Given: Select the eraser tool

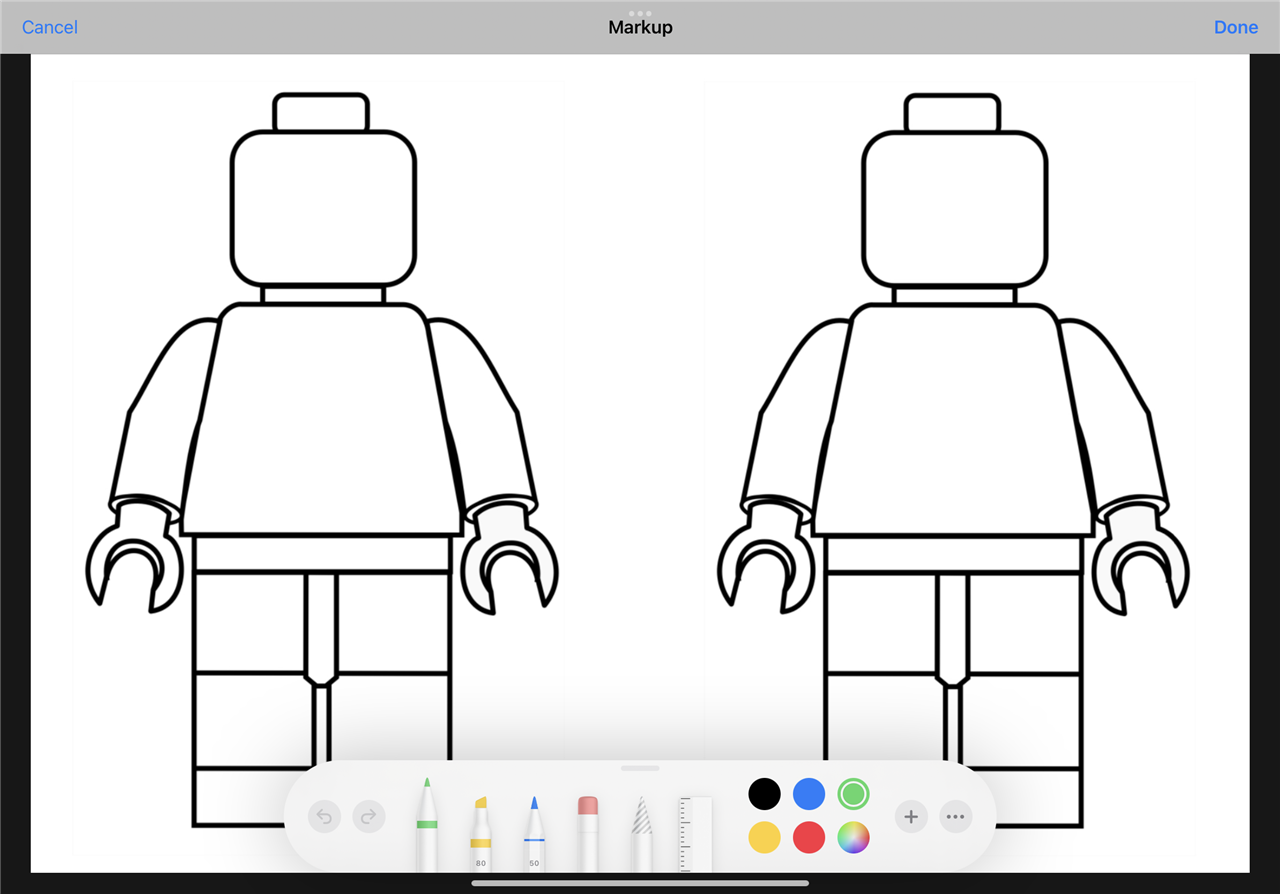Looking at the screenshot, I should [588, 833].
